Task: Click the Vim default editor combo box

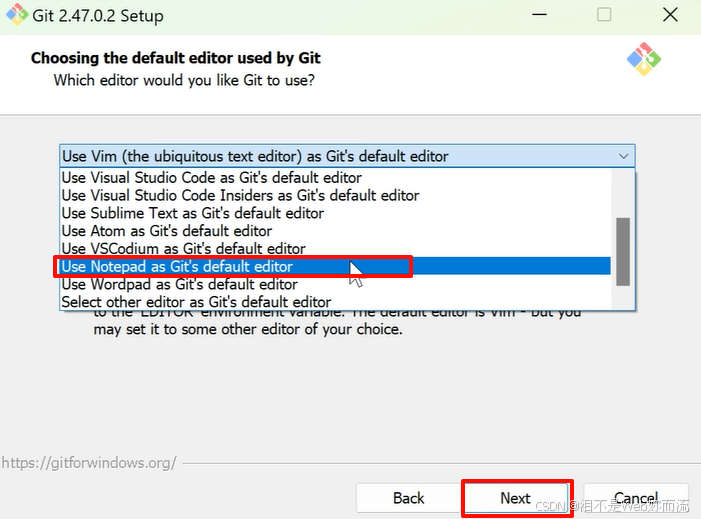Action: click(x=347, y=156)
